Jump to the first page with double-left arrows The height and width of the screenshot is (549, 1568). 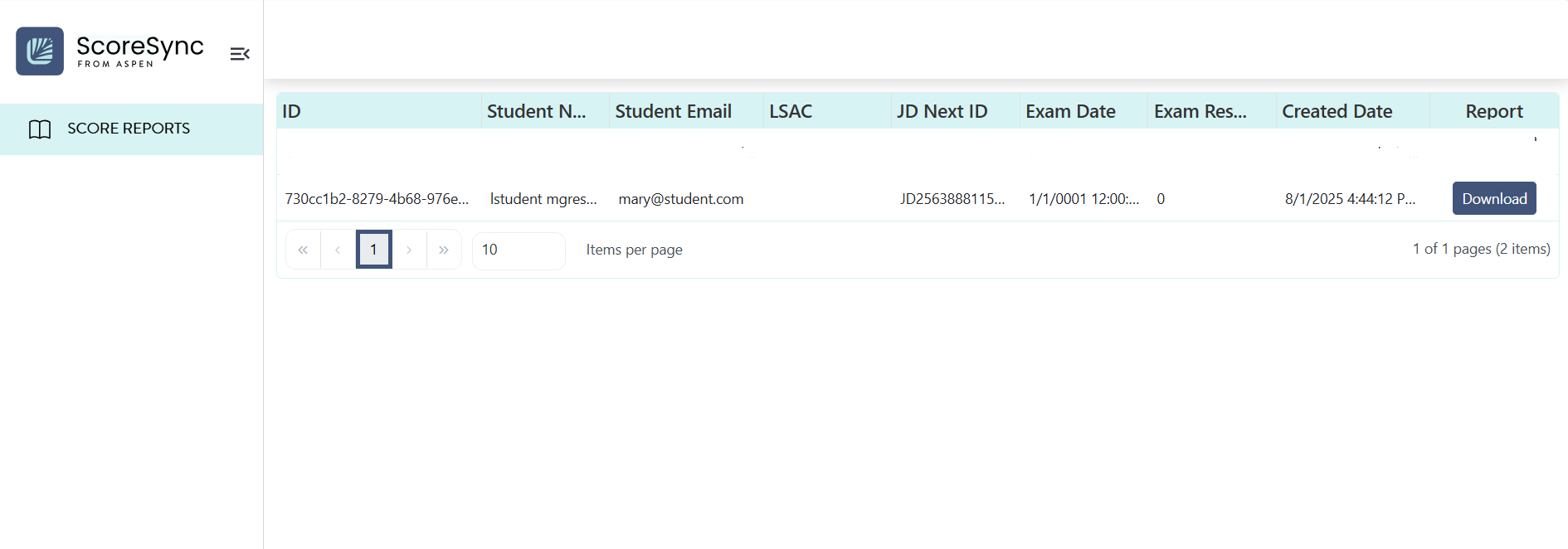coord(303,250)
